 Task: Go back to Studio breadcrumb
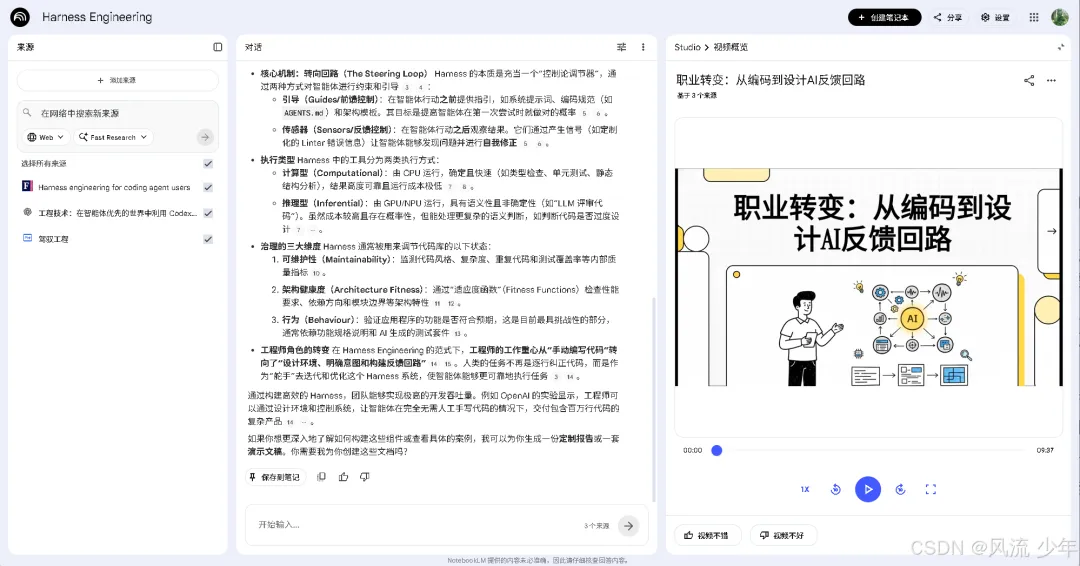(x=687, y=47)
